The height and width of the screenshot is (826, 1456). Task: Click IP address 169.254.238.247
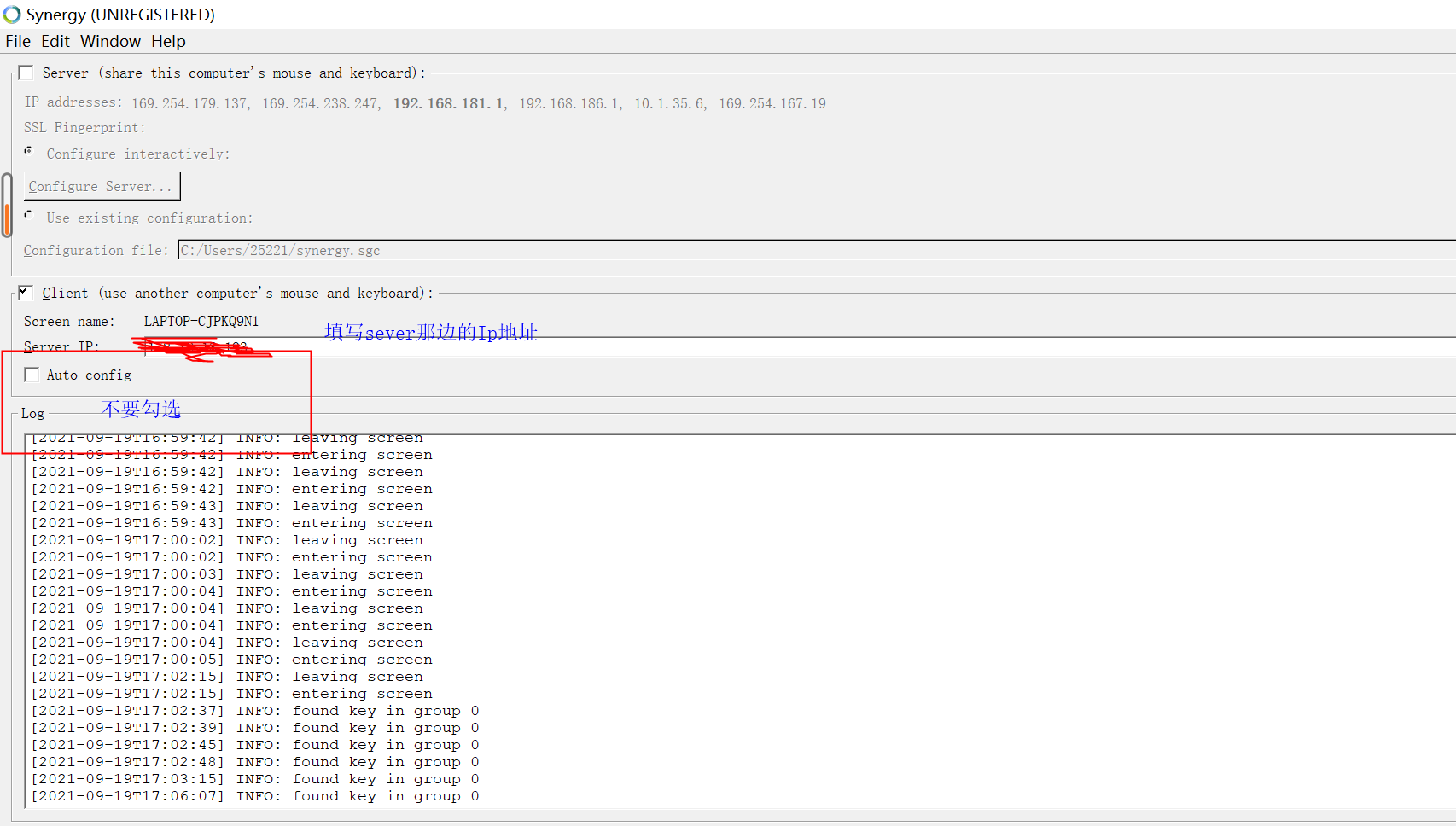(x=321, y=103)
